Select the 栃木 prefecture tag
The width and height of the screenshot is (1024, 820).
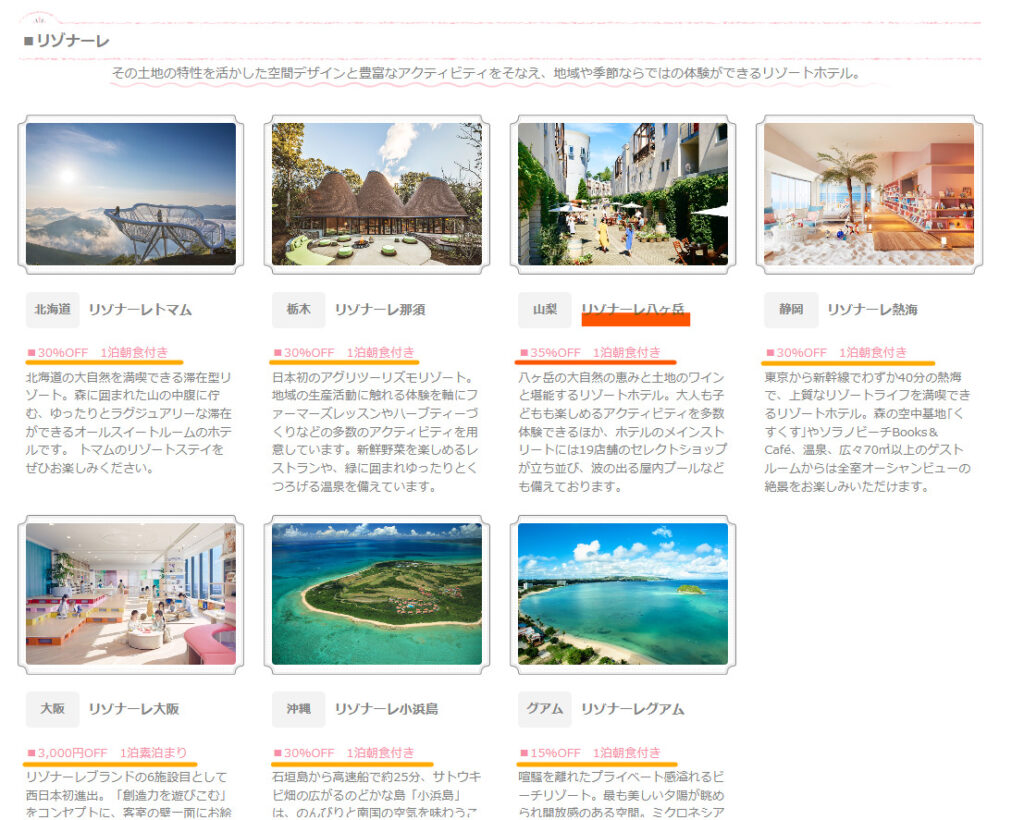[298, 310]
